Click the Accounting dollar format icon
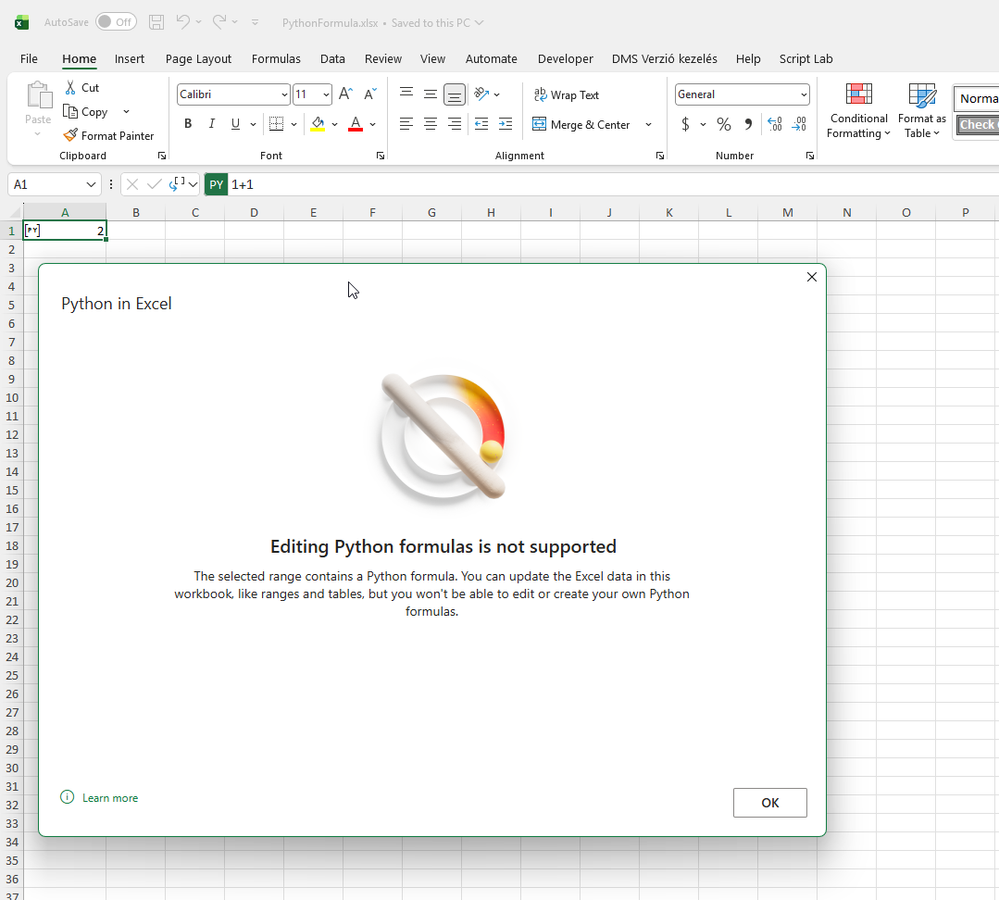 (x=686, y=124)
